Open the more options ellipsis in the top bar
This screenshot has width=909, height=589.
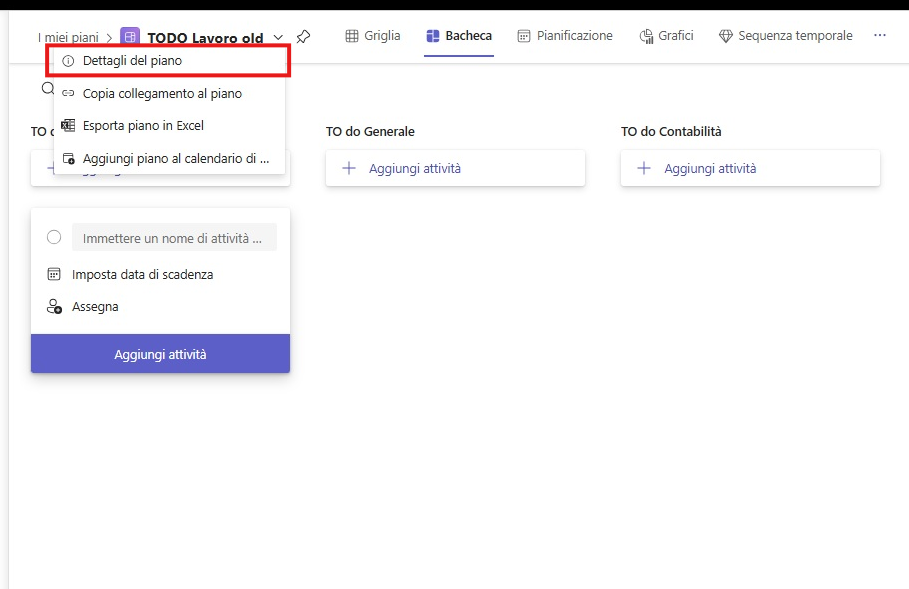coord(880,35)
